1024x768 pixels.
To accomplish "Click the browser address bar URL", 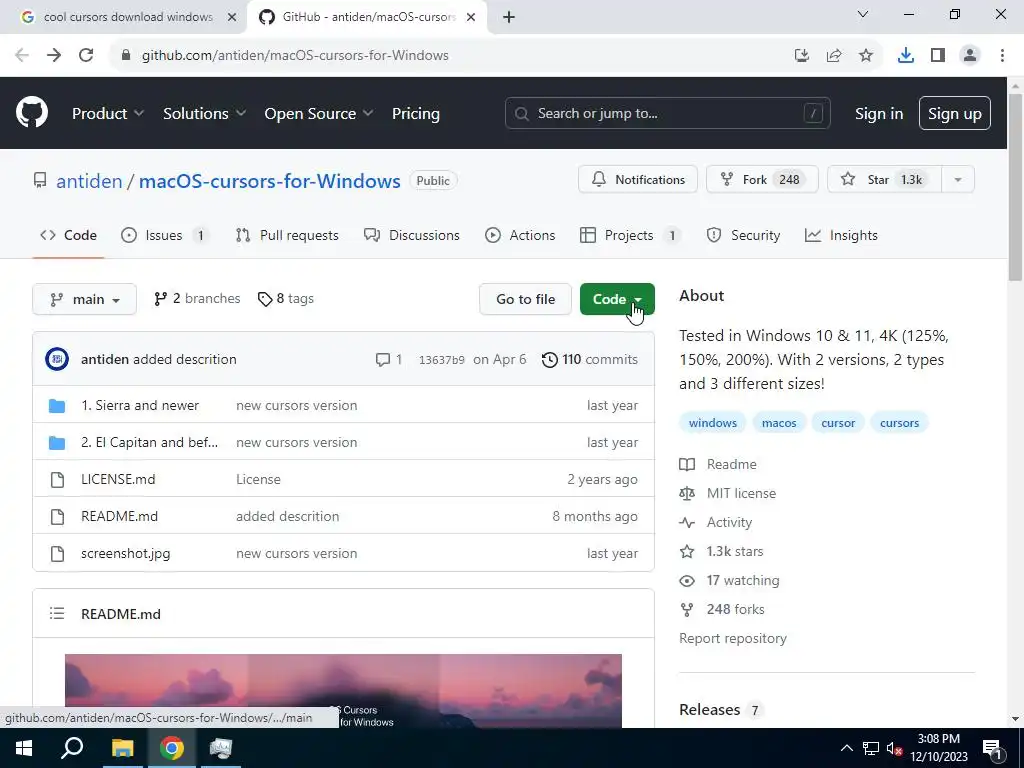I will tap(295, 56).
